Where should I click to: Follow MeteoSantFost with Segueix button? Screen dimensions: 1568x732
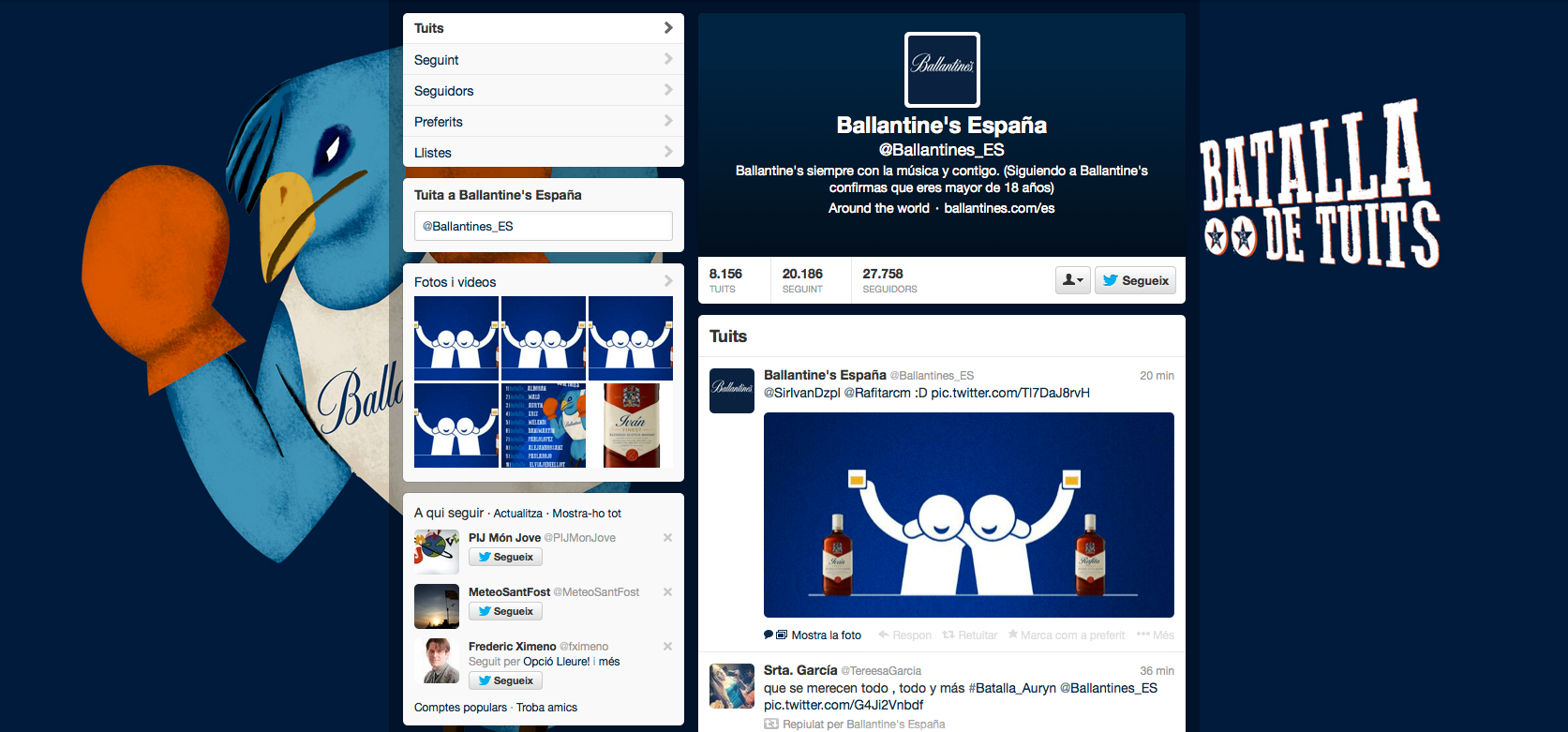click(505, 611)
